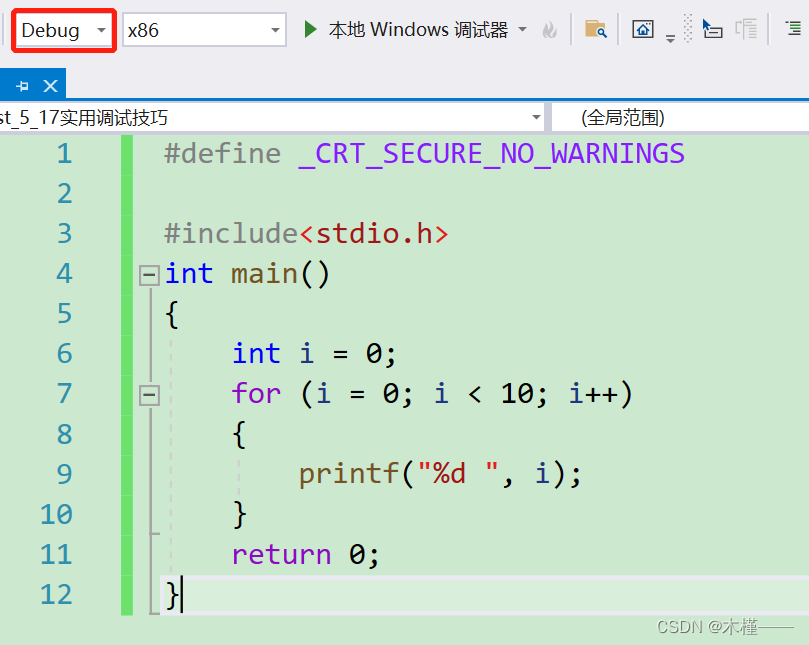Open the x86 platform dropdown
809x645 pixels.
click(204, 30)
